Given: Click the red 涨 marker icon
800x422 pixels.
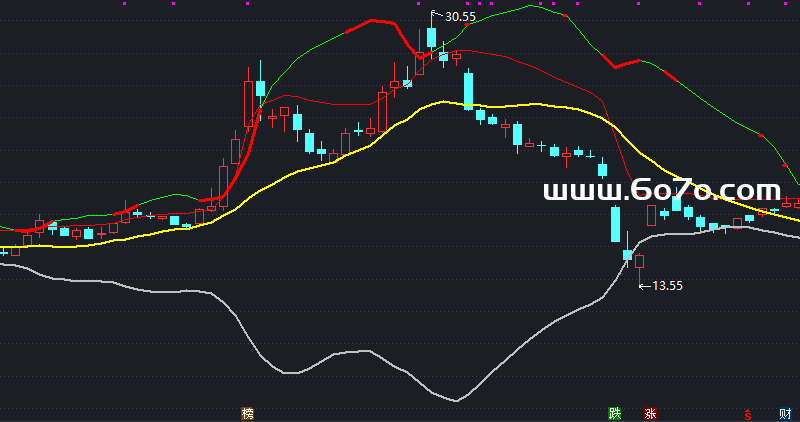Looking at the screenshot, I should tap(650, 413).
